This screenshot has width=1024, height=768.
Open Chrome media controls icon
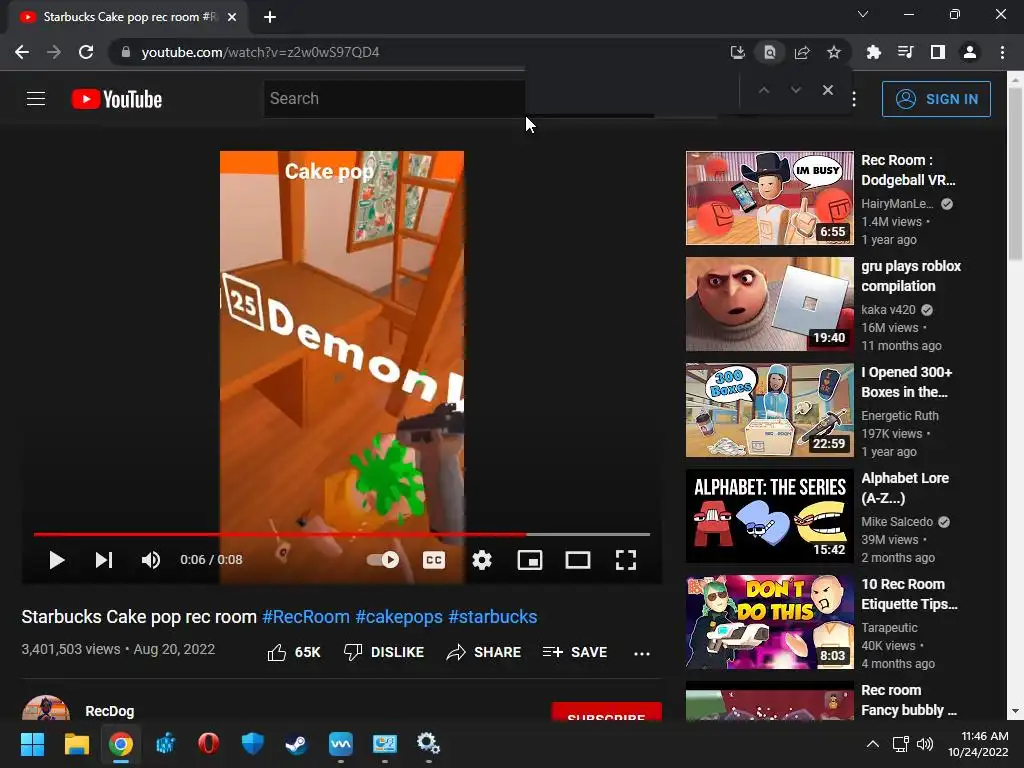905,52
